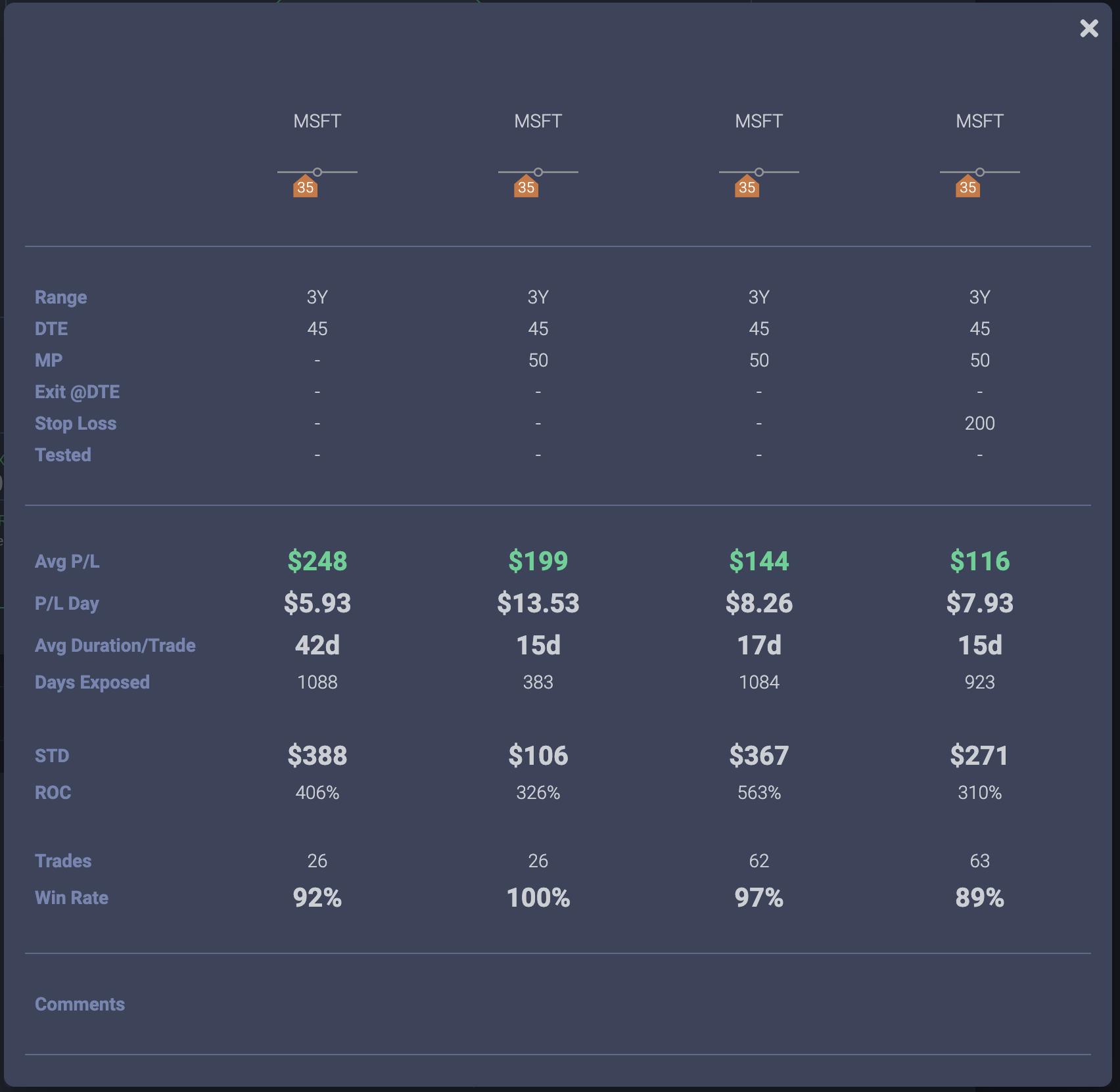Screen dimensions: 1120x1092
Task: Select the 563% ROC value in column three
Action: 759,792
